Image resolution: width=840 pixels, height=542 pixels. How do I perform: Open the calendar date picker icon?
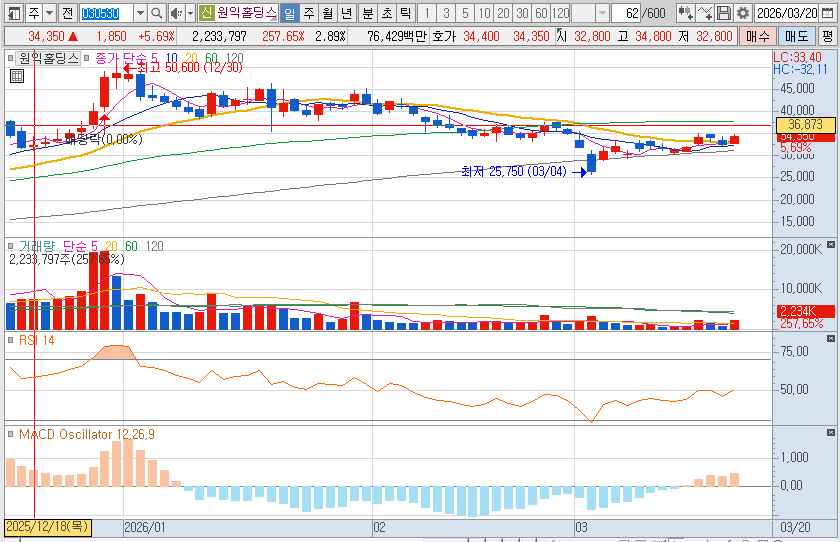click(x=828, y=13)
